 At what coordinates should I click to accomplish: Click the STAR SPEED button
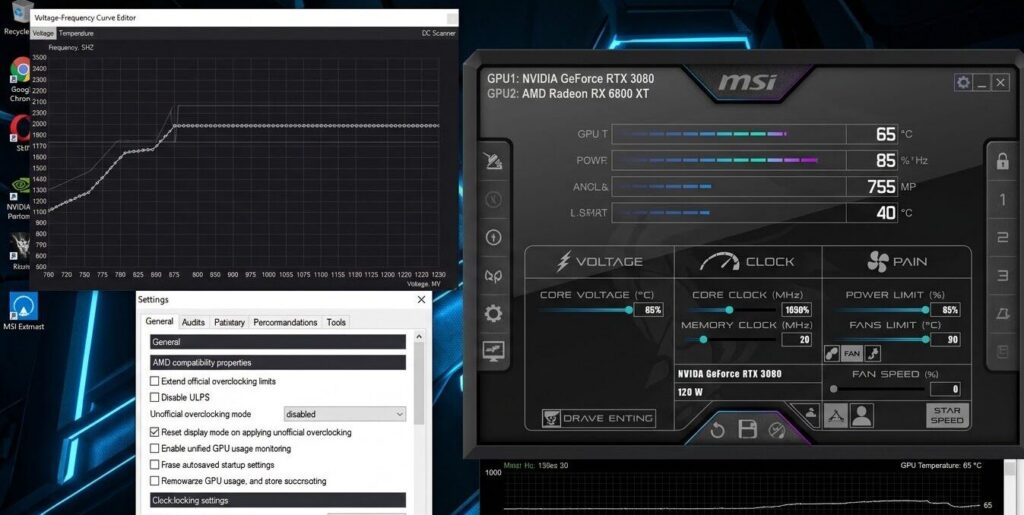[946, 416]
